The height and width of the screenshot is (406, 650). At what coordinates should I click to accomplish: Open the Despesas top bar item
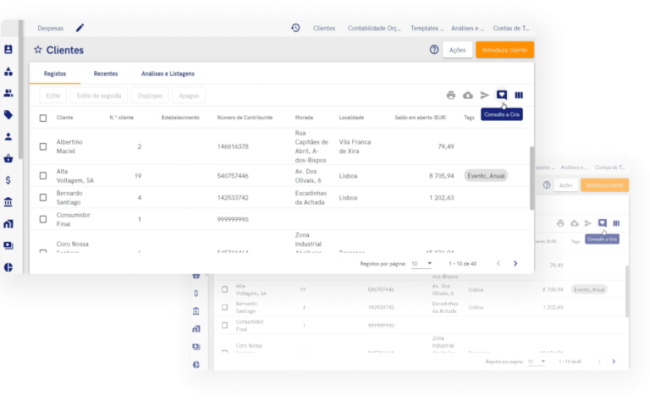click(51, 28)
